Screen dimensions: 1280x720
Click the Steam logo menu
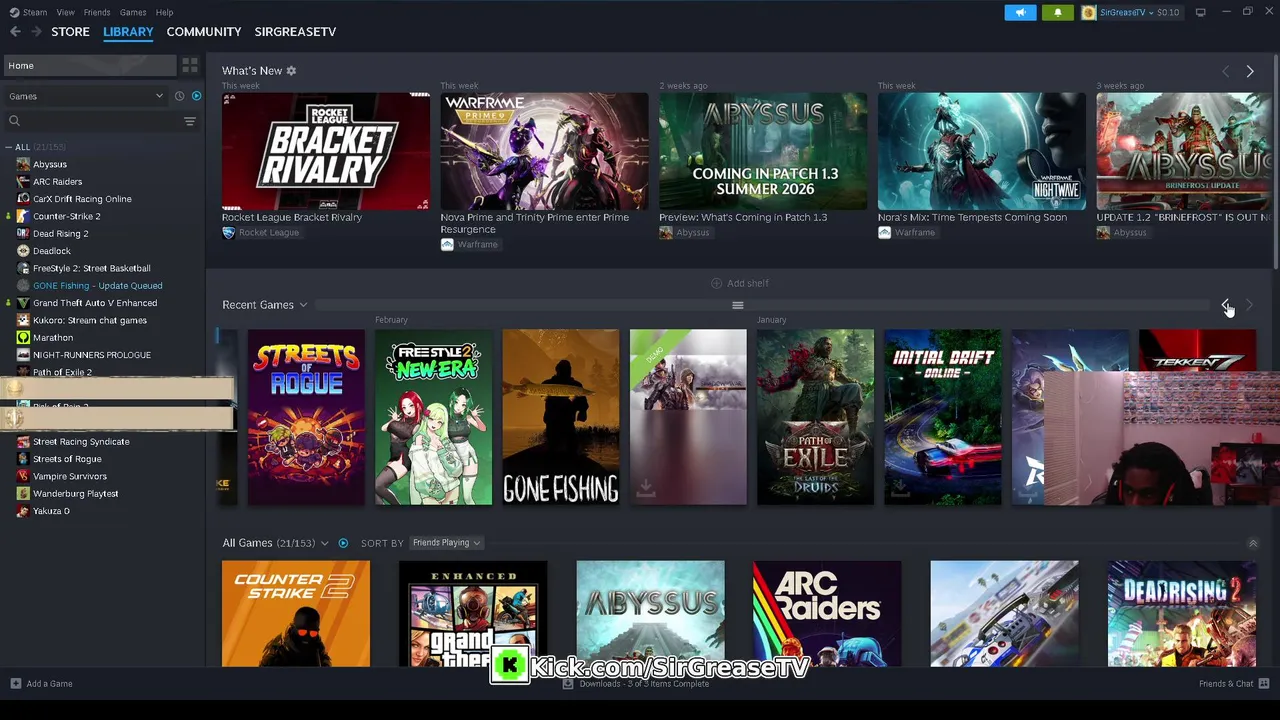(x=27, y=12)
